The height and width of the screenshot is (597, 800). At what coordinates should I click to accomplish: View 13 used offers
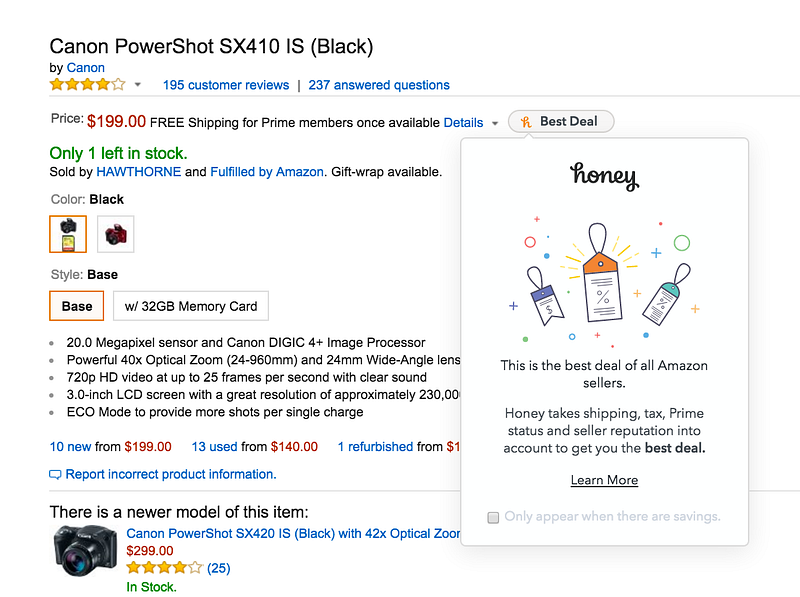tap(213, 447)
